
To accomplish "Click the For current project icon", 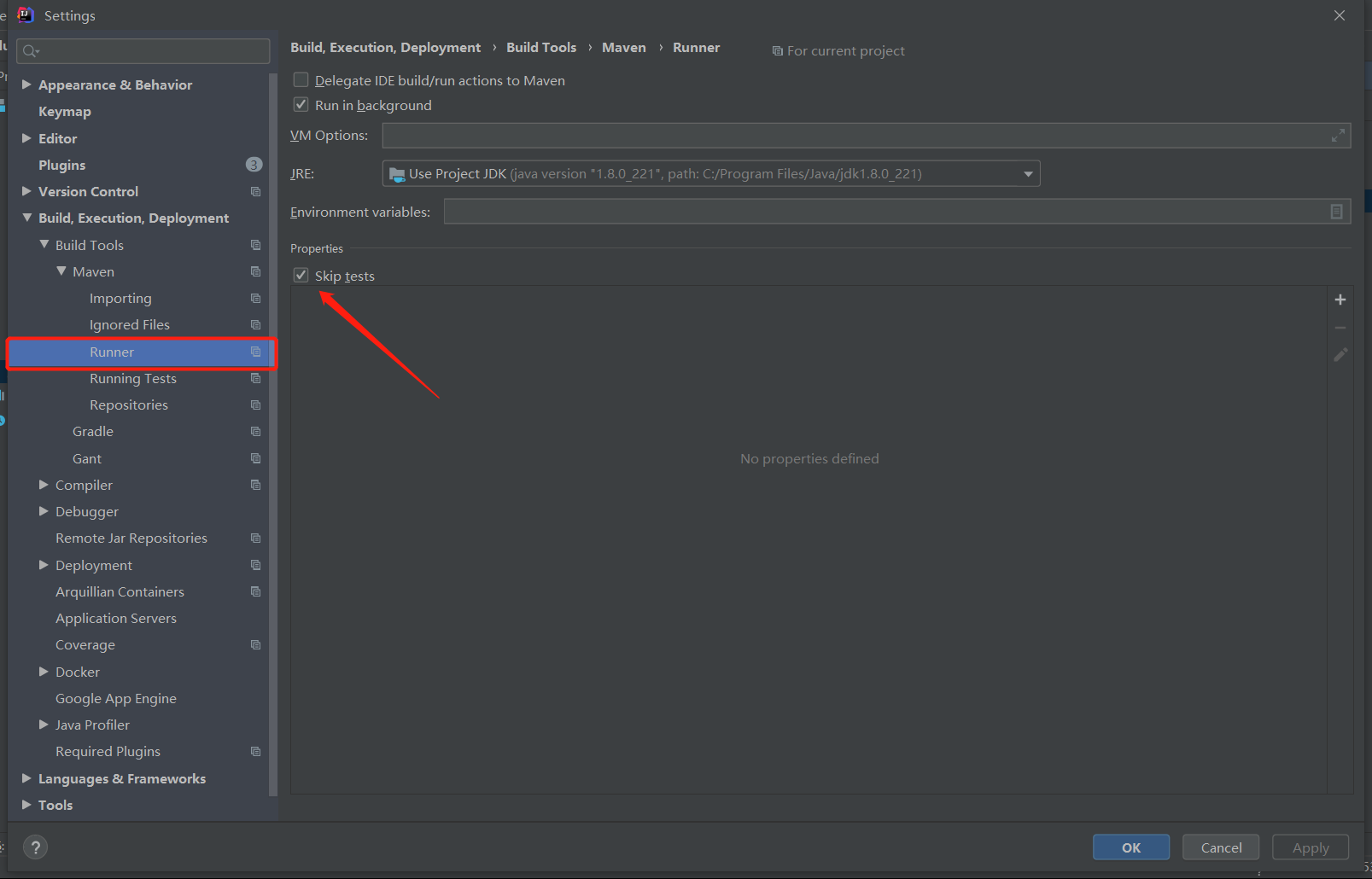I will [777, 51].
